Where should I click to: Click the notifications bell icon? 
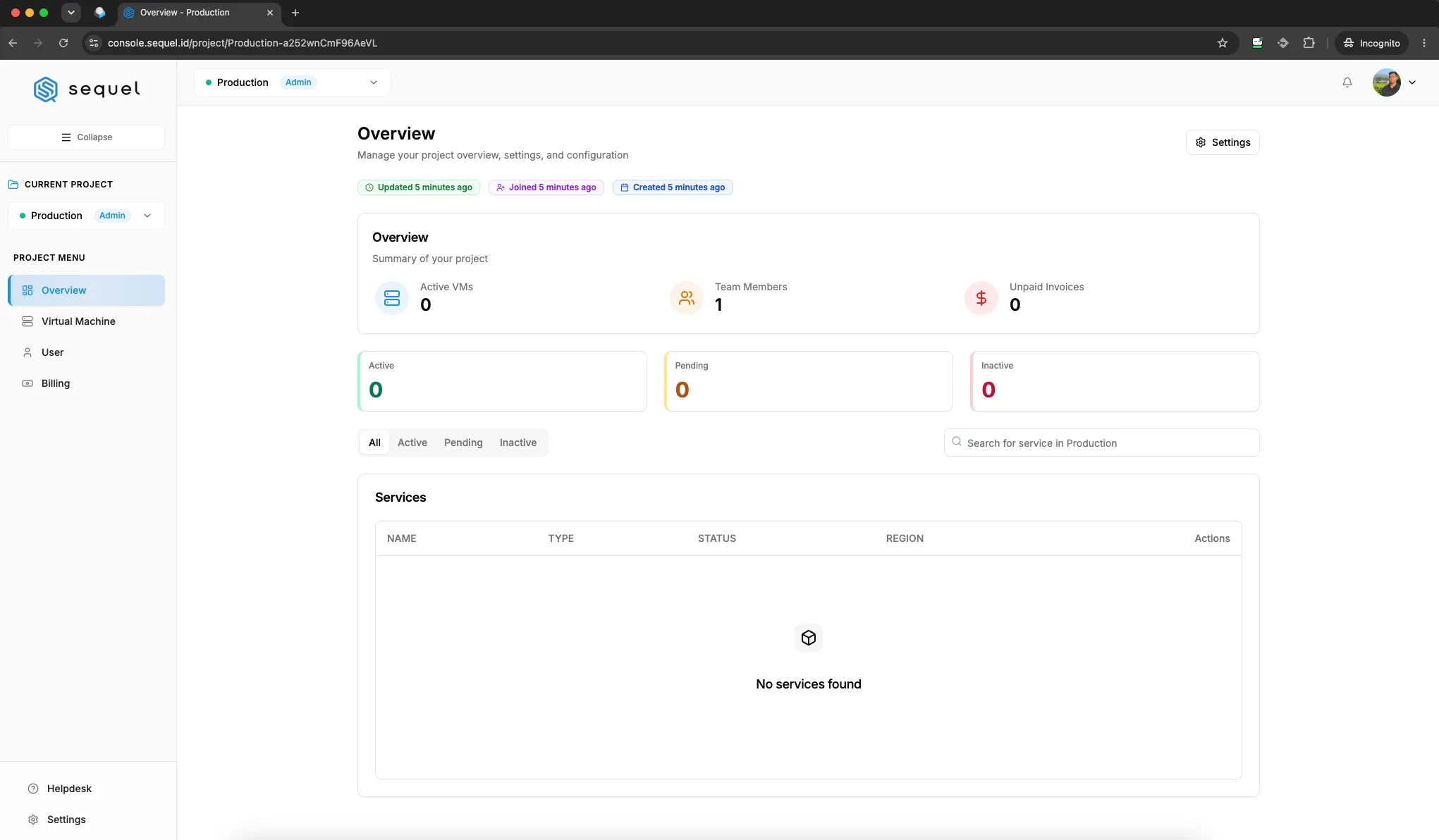pos(1347,82)
